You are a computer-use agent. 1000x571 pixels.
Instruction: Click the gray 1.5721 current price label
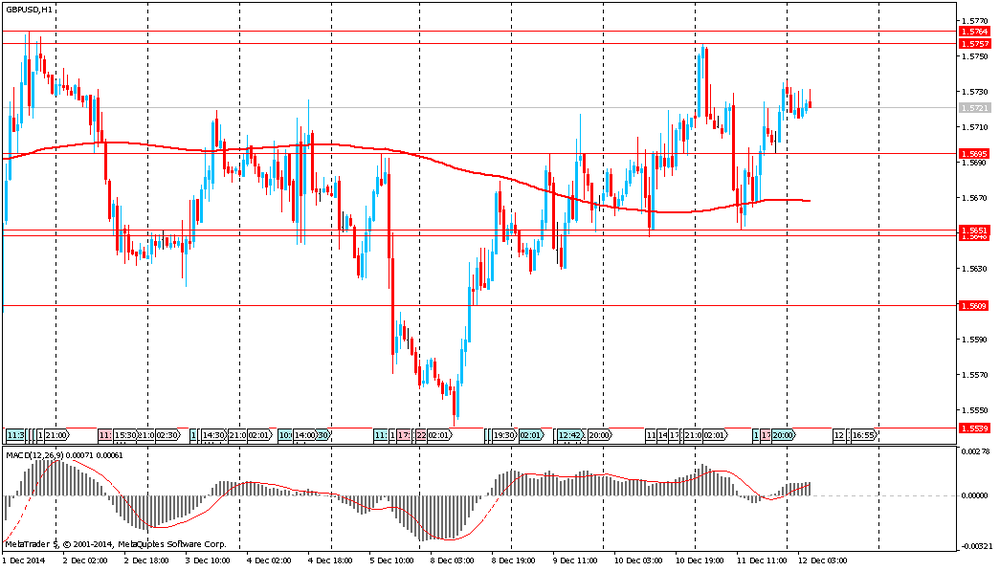coord(973,108)
